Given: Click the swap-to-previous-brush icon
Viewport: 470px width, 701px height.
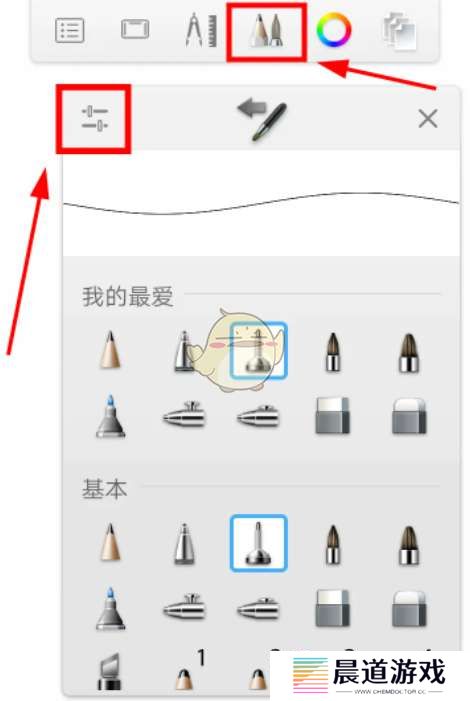Looking at the screenshot, I should [262, 120].
